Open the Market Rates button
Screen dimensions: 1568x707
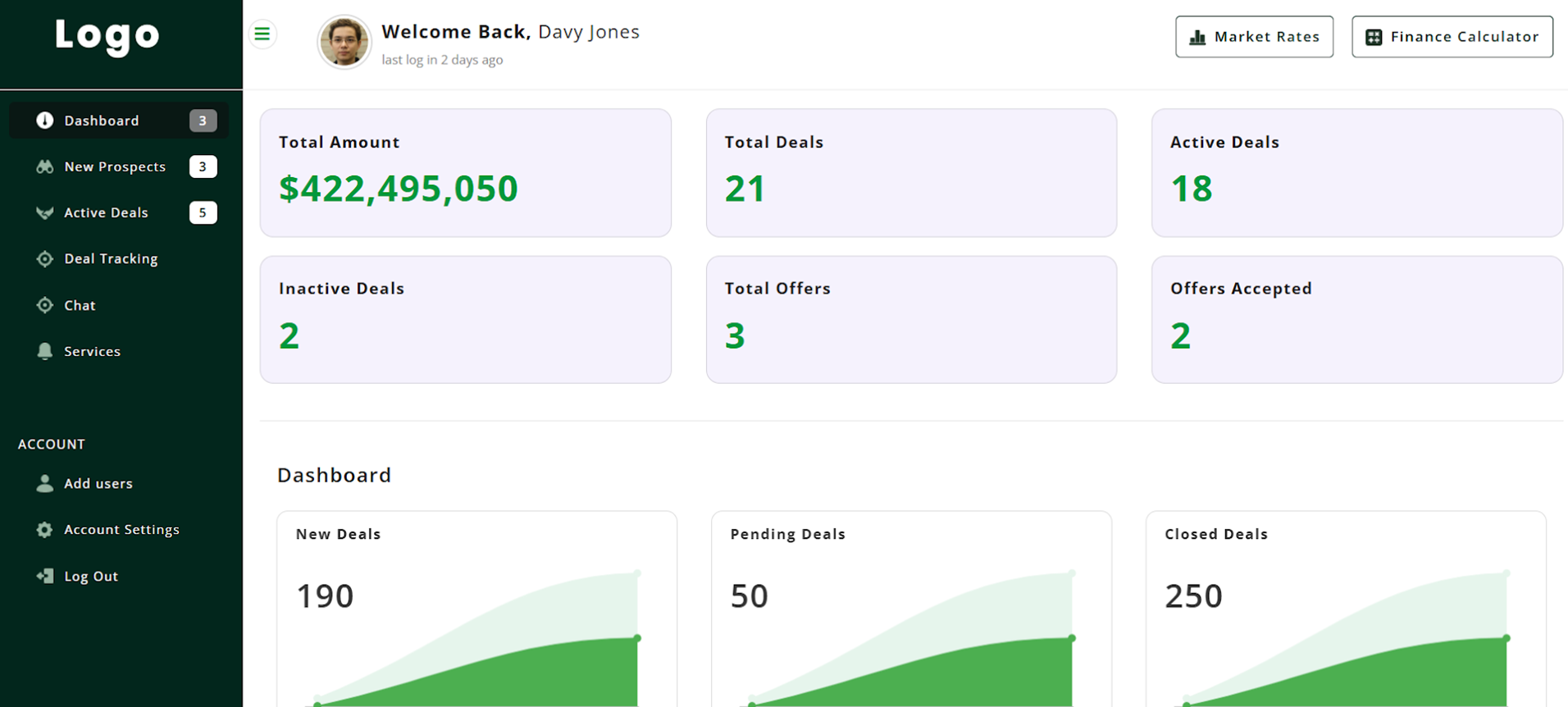point(1254,37)
